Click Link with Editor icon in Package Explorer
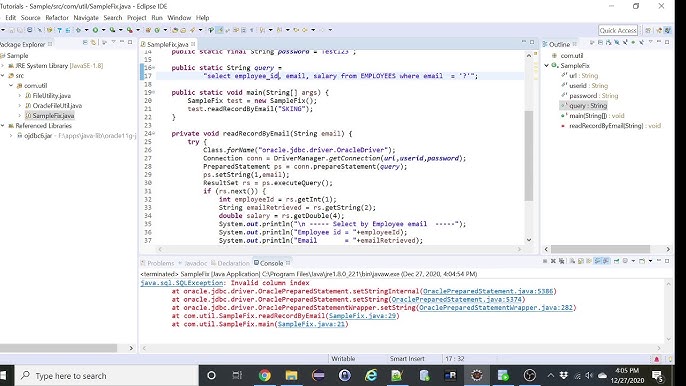Viewport: 686px width, 386px height. point(93,42)
